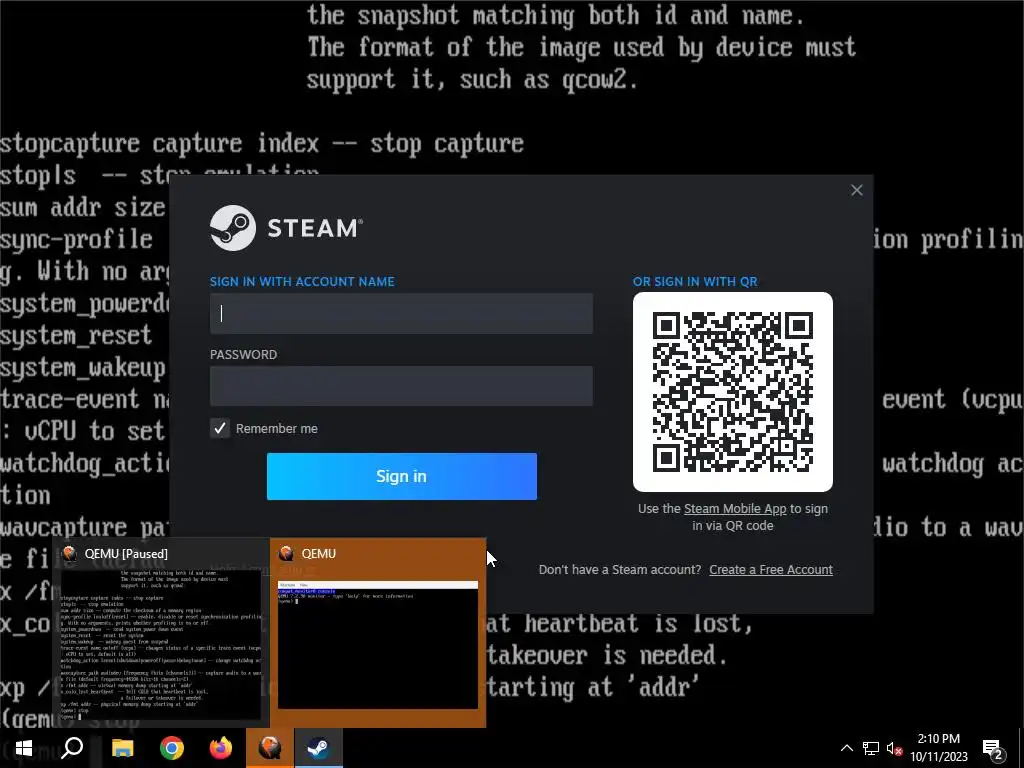Open the clock showing 2:10 PM
1024x768 pixels.
tap(939, 748)
